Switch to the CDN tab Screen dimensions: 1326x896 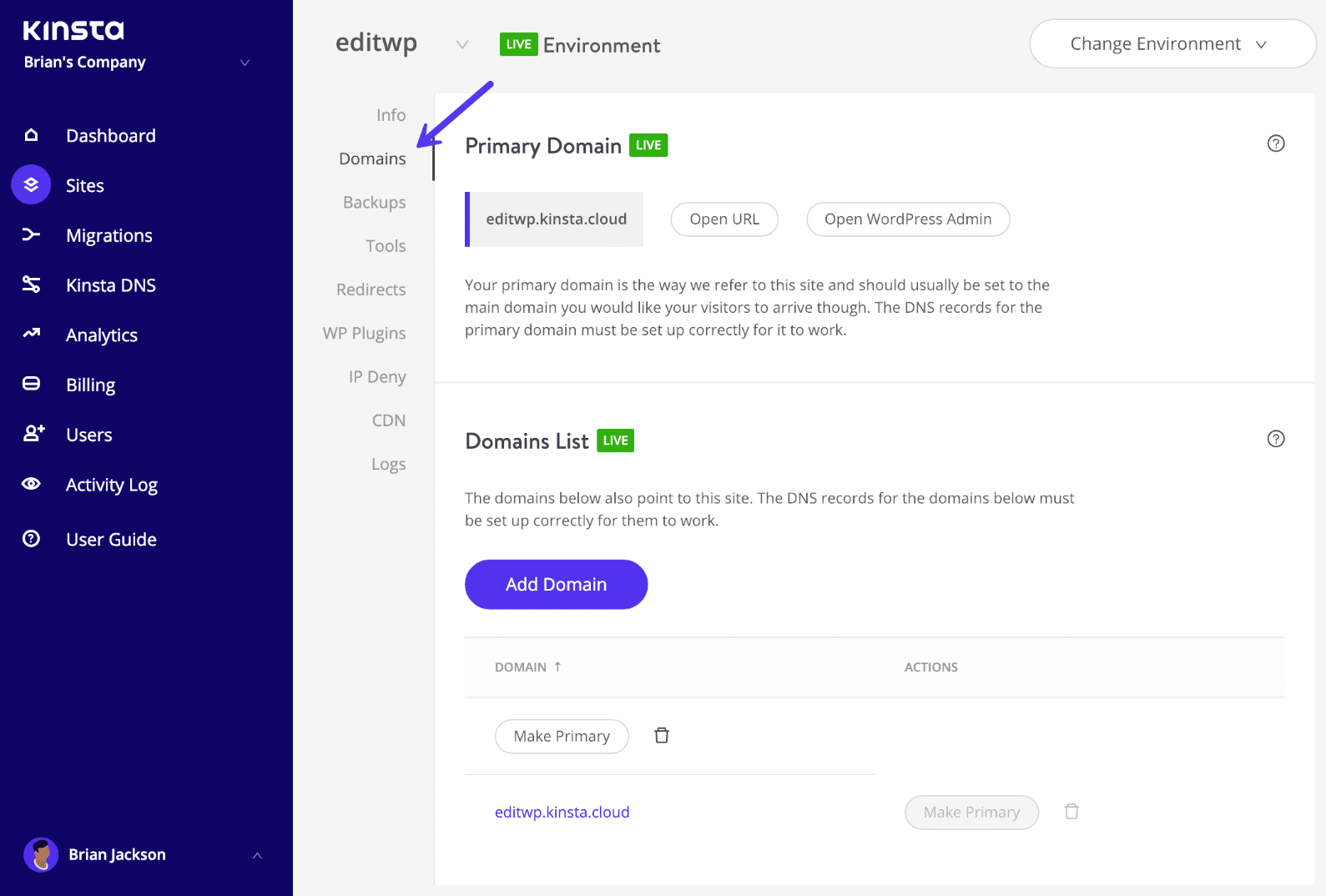point(389,420)
